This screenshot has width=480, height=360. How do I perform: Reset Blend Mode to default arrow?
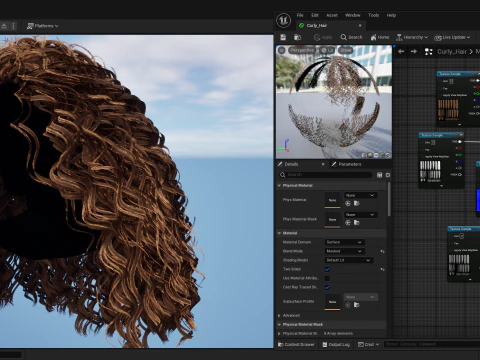coord(382,251)
